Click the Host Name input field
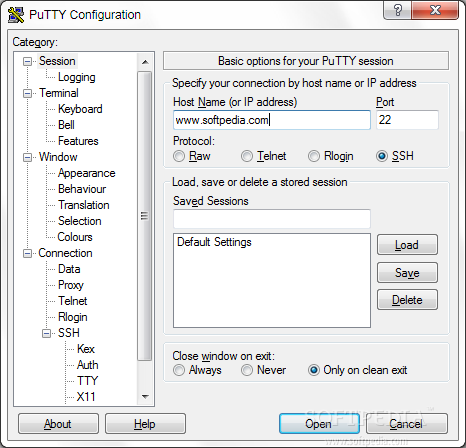This screenshot has height=448, width=466. (x=272, y=120)
